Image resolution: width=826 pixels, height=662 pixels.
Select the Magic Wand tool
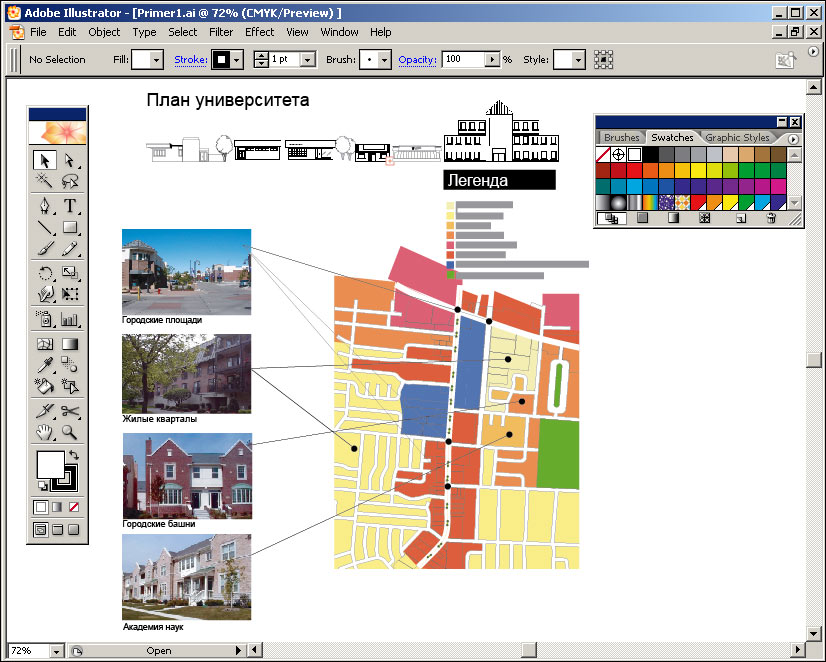(44, 181)
